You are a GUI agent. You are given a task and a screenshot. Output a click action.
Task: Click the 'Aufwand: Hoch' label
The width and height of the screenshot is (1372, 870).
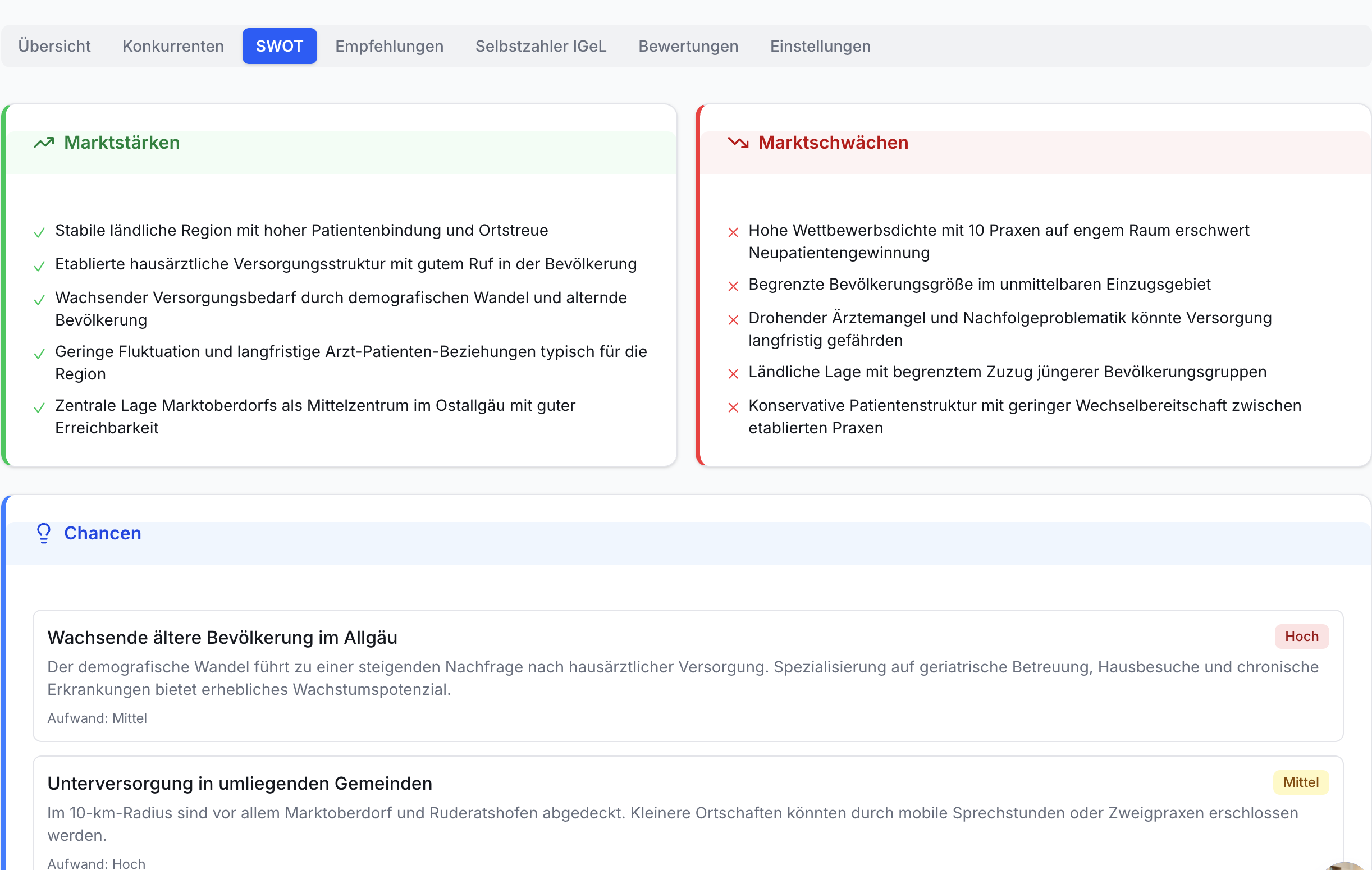tap(97, 863)
